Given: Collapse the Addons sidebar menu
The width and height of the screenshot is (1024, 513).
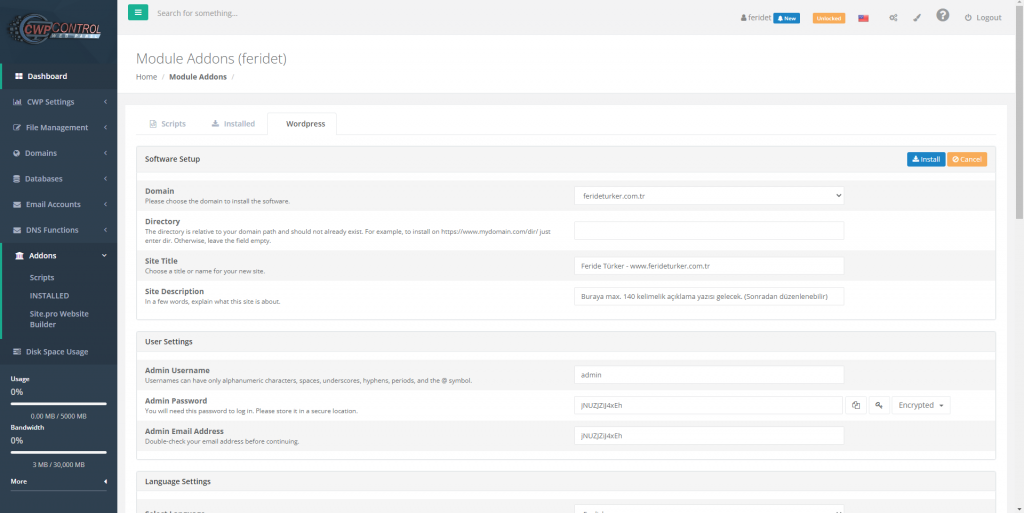Looking at the screenshot, I should 59,255.
